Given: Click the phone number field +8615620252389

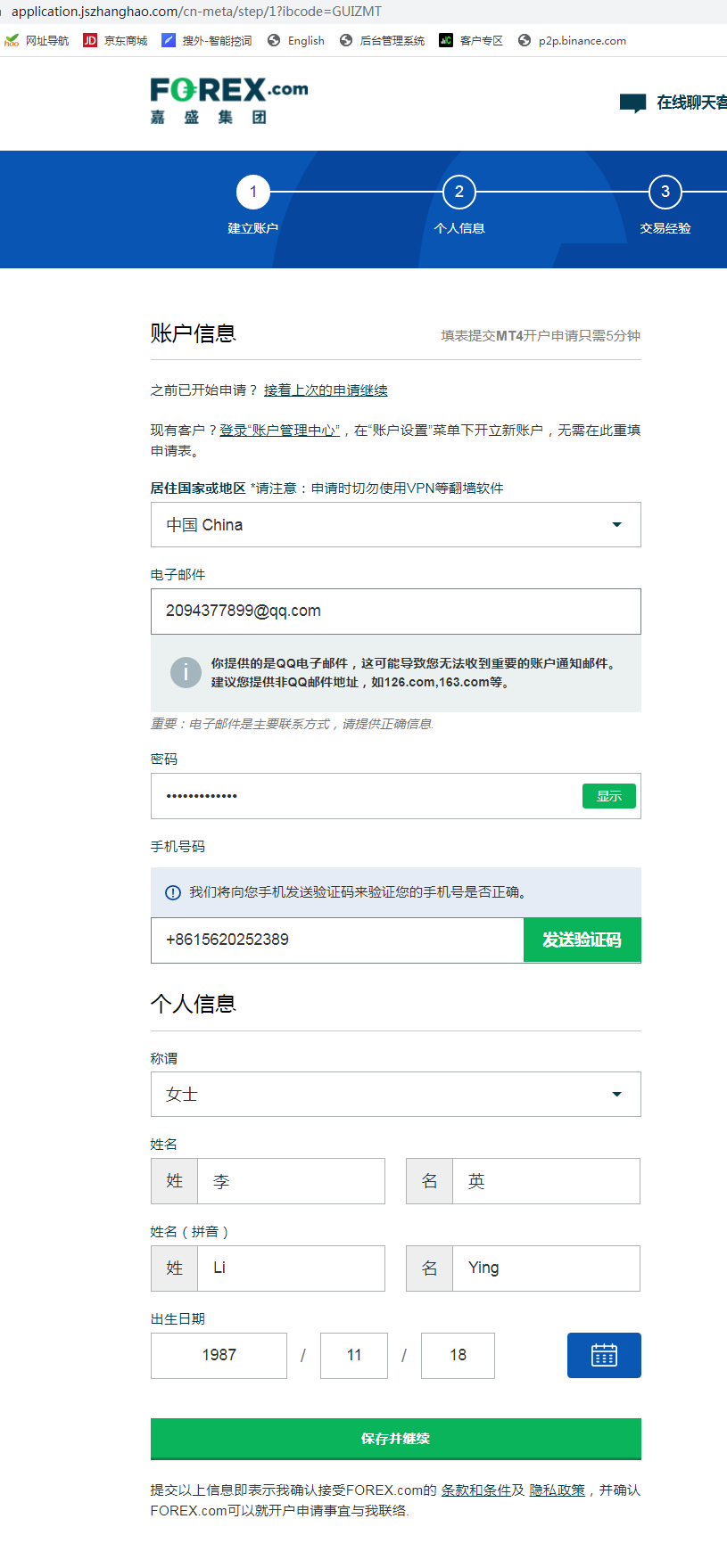Looking at the screenshot, I should click(337, 940).
